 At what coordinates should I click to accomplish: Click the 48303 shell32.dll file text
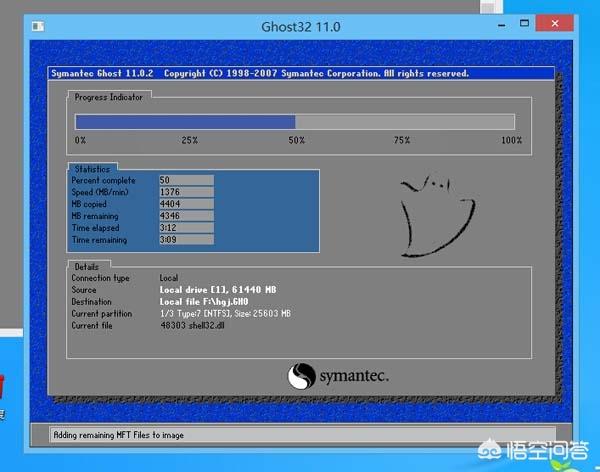tap(192, 325)
